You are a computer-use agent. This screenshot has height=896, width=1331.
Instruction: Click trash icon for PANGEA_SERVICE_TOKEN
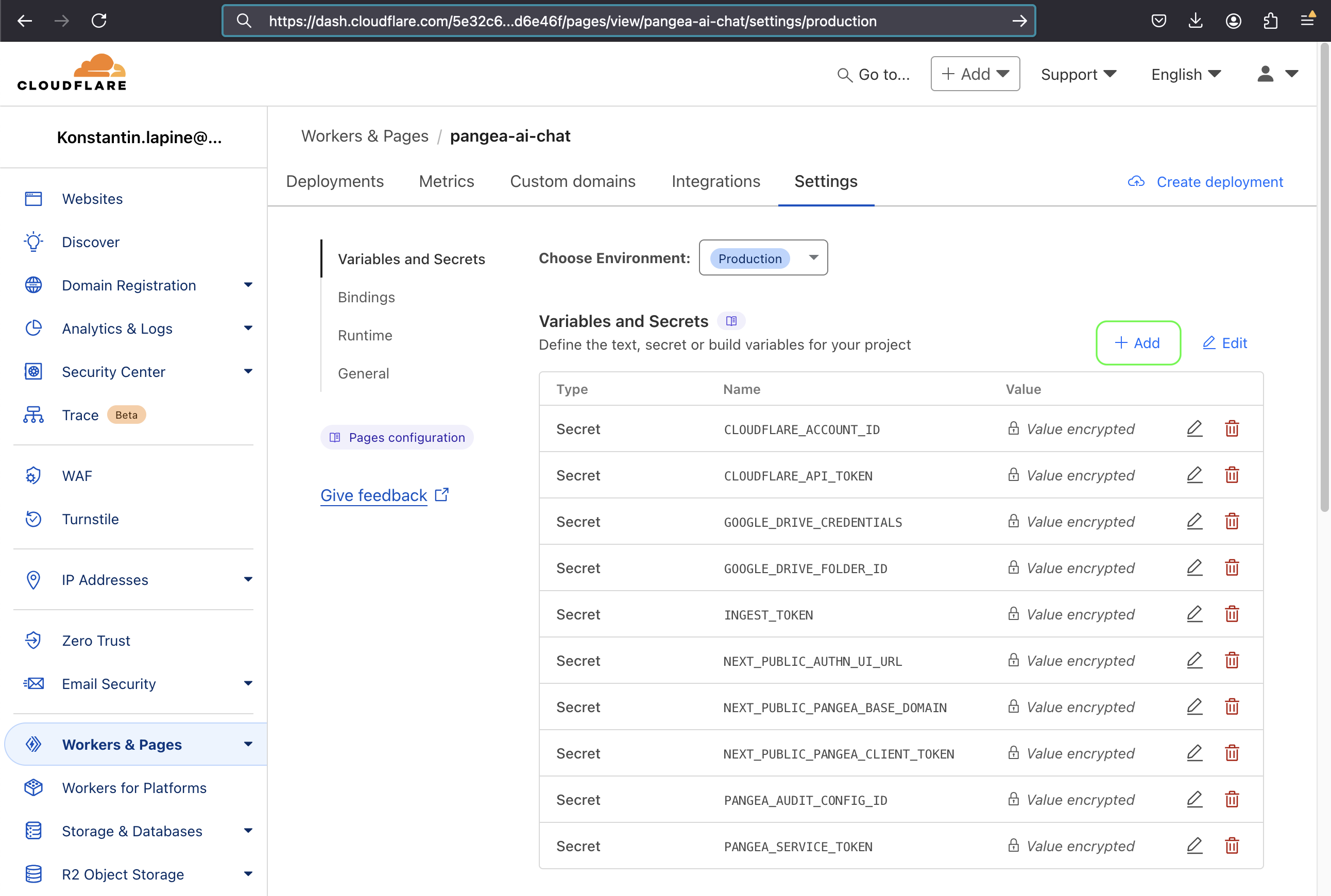(1232, 846)
